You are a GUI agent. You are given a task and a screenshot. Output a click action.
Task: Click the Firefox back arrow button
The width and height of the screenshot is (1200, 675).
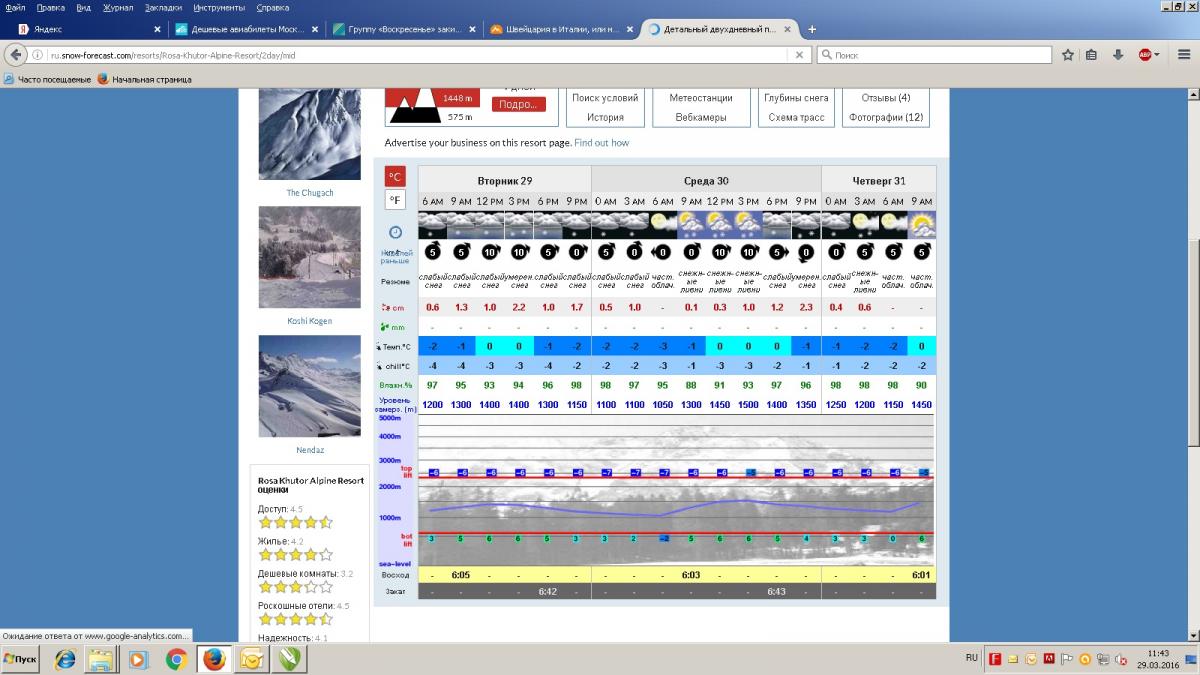pyautogui.click(x=17, y=55)
